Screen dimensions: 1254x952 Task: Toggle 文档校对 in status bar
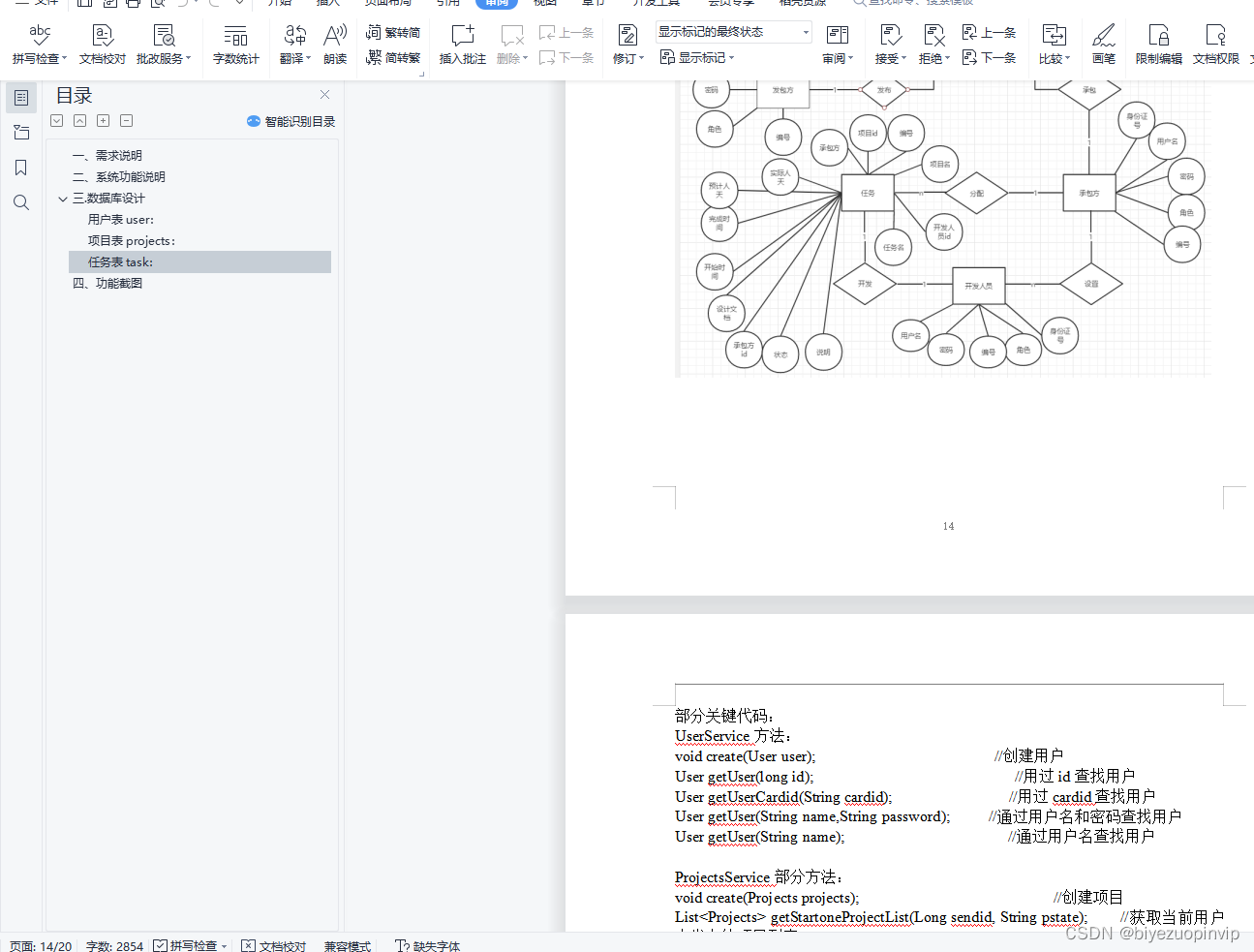coord(274,945)
